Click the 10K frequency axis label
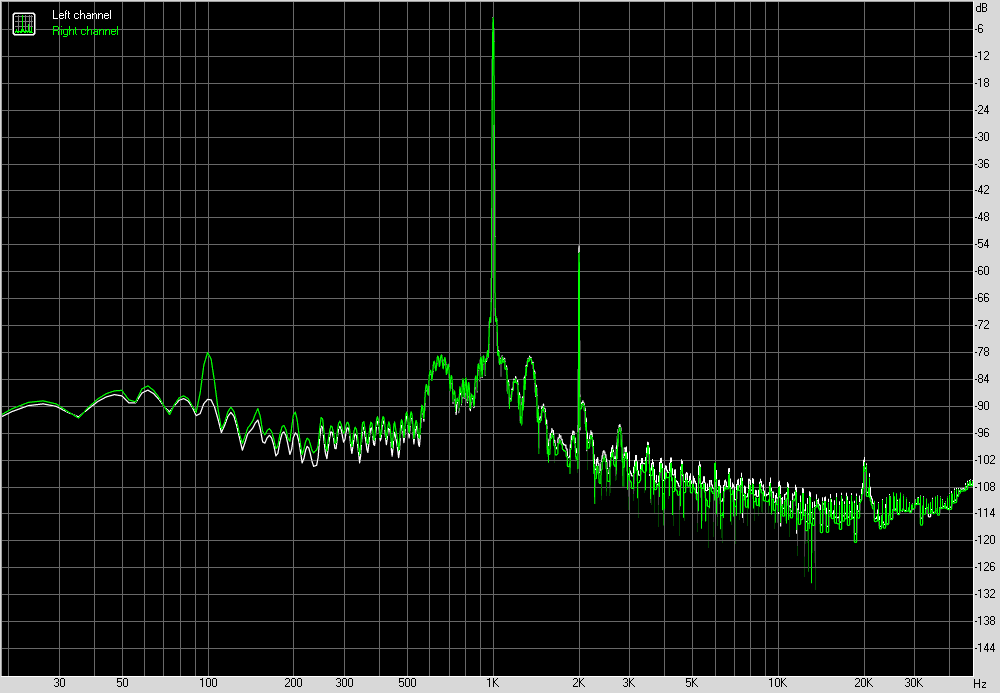The height and width of the screenshot is (693, 1000). click(x=778, y=683)
